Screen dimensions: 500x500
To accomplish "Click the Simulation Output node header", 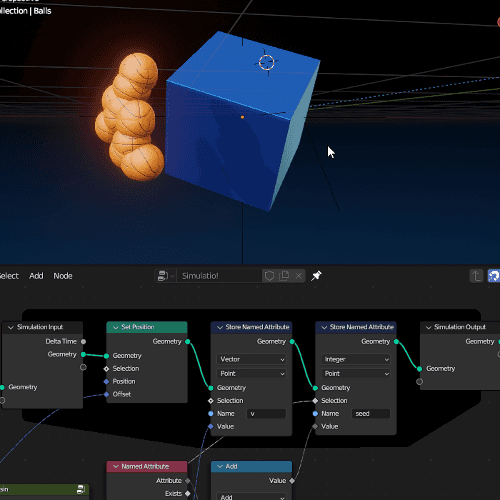I will (x=460, y=327).
